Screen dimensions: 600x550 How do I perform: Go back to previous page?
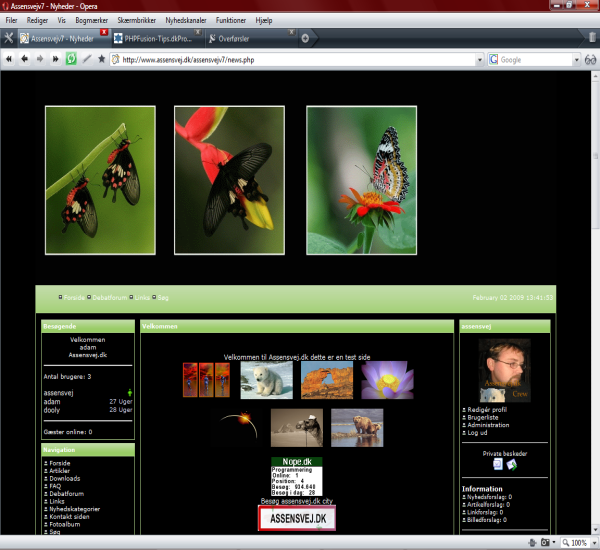(x=24, y=59)
